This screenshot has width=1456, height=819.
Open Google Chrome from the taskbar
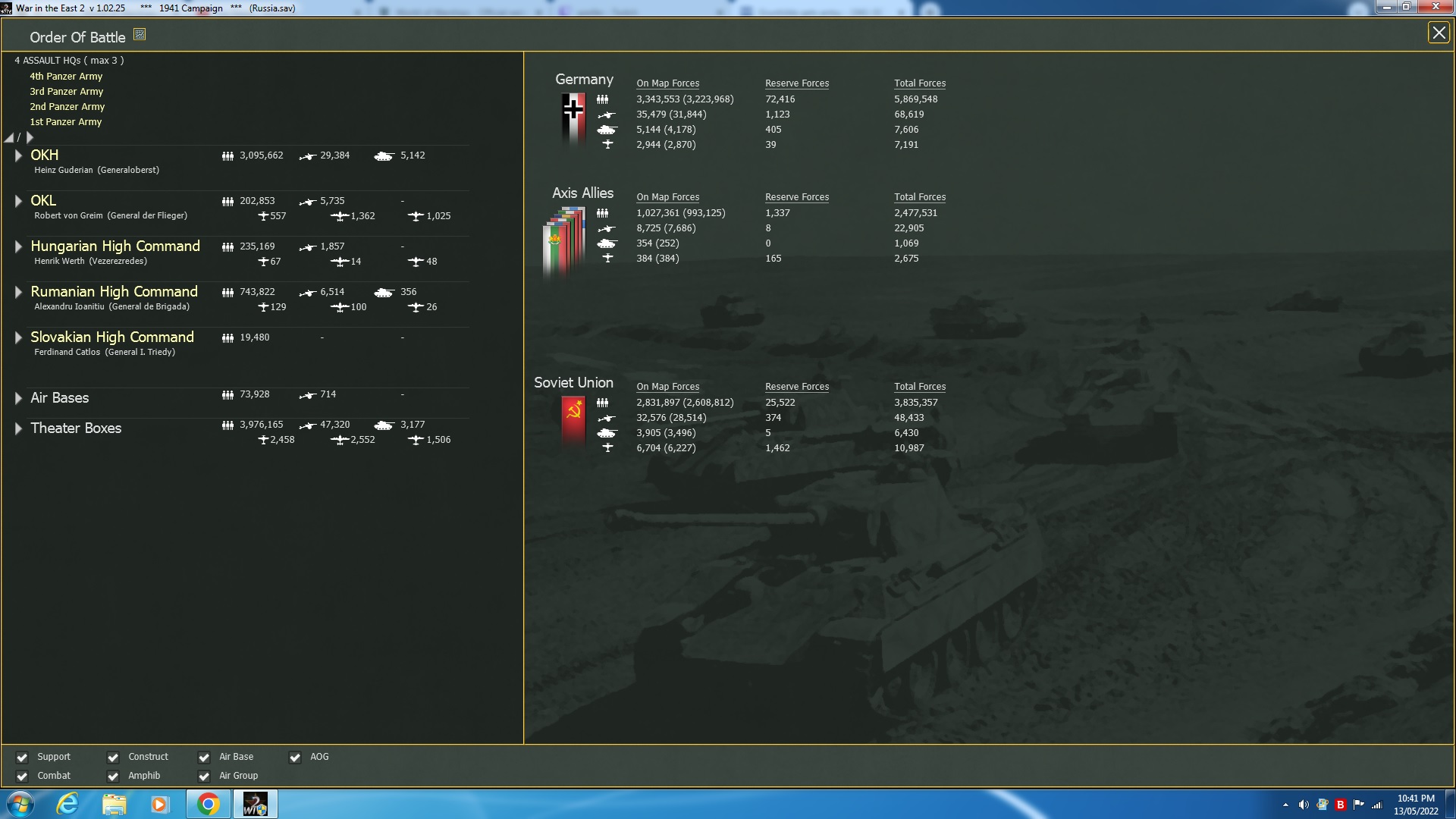pos(209,804)
